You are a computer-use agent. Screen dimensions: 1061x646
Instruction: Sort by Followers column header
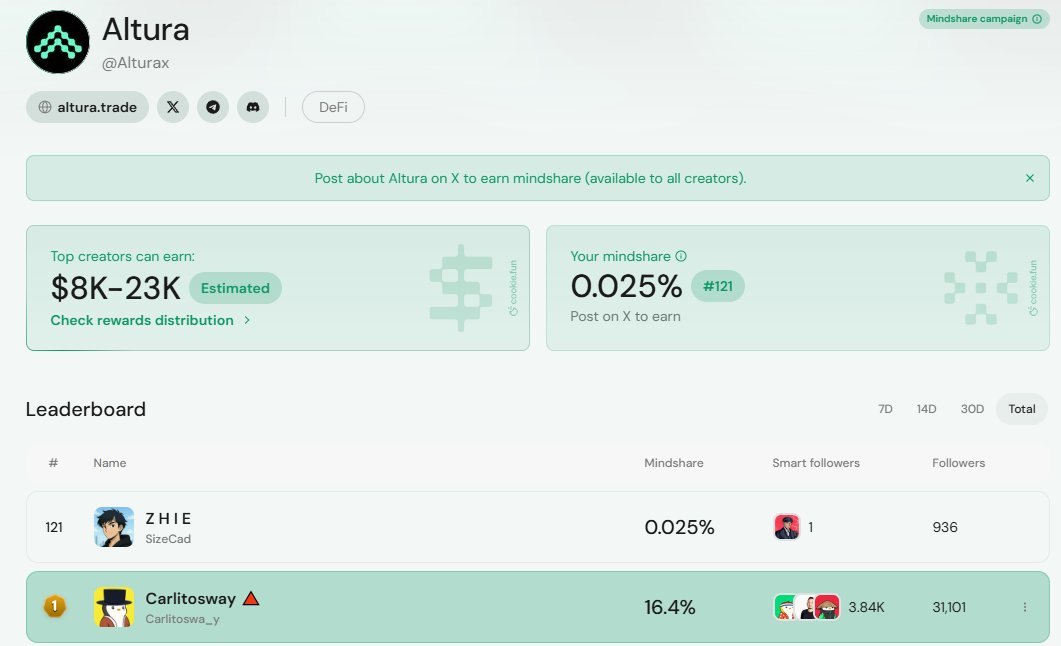(x=958, y=463)
